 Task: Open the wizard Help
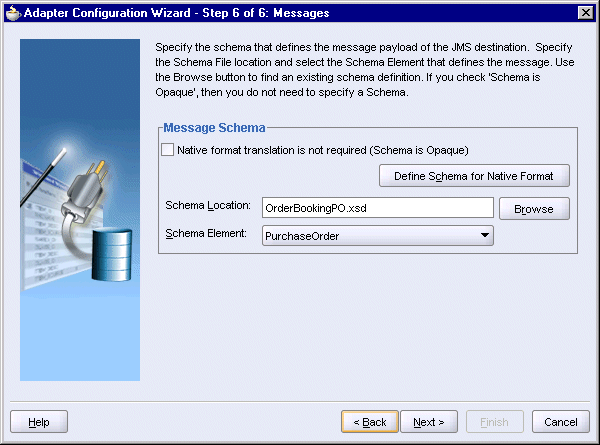click(39, 422)
